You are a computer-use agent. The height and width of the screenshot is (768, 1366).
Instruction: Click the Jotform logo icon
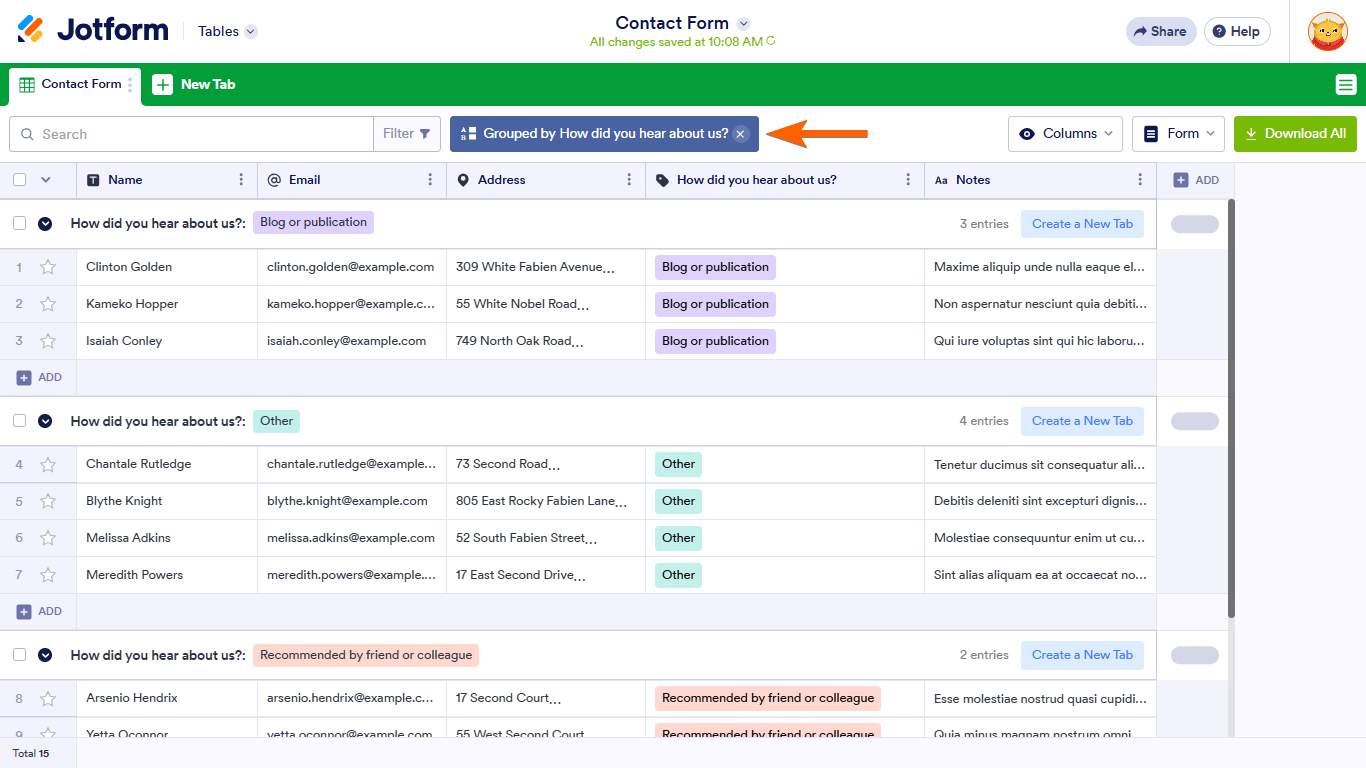pyautogui.click(x=31, y=30)
